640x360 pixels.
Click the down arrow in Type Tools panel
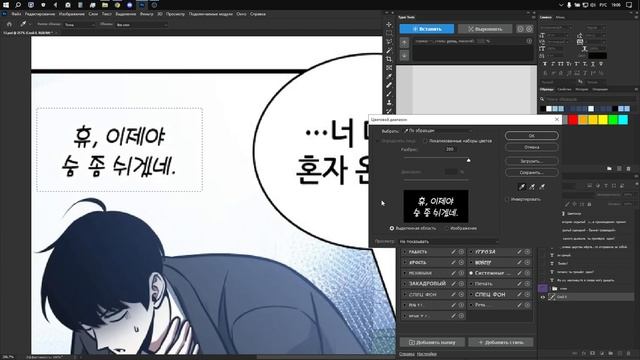(x=404, y=56)
